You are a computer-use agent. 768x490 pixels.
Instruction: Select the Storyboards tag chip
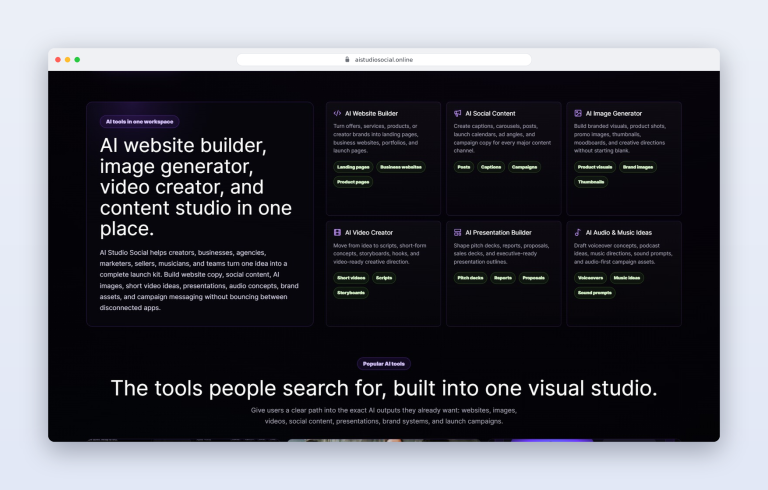click(x=351, y=293)
